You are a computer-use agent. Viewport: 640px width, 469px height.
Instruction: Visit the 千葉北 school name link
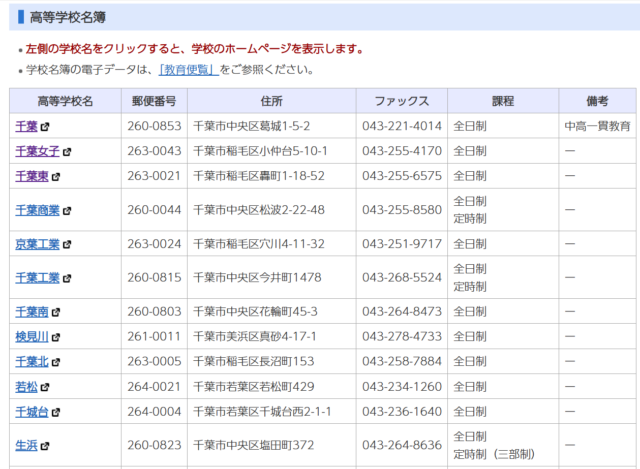click(x=32, y=362)
